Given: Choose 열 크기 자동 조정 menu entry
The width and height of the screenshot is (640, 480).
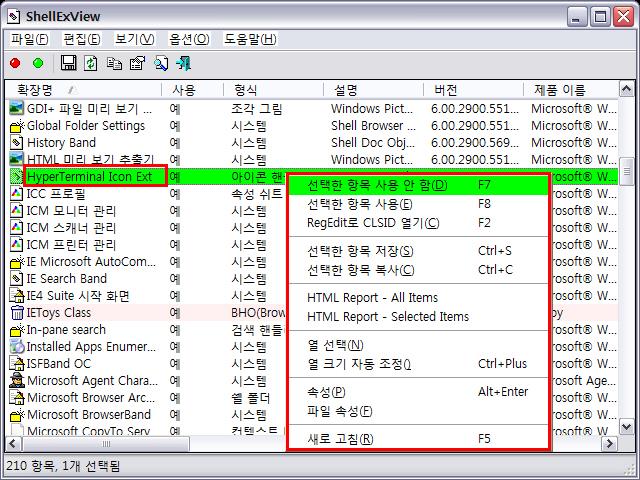Looking at the screenshot, I should [x=418, y=364].
